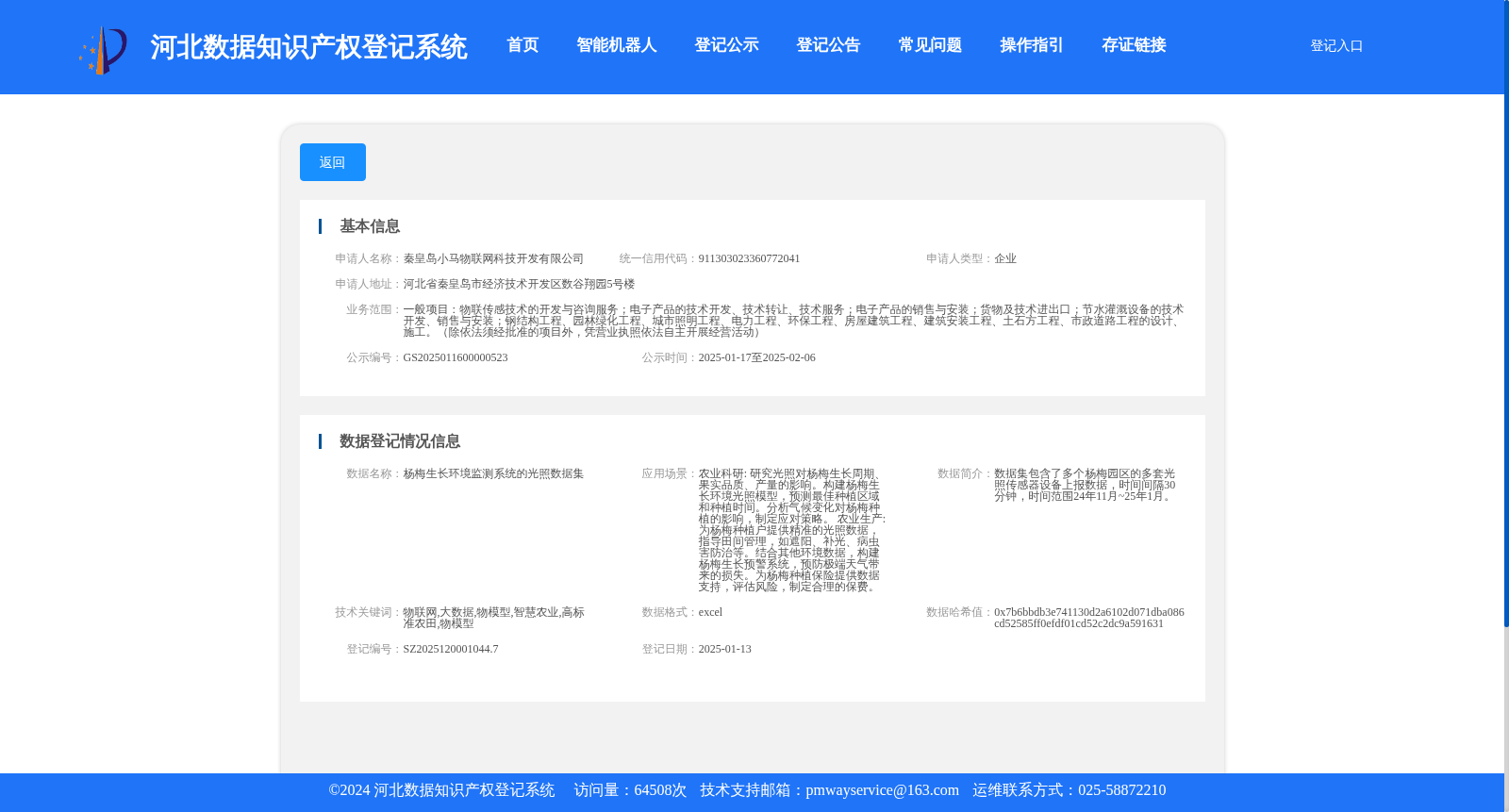Screen dimensions: 1509x812
Task: Select the 业务范围 description paragraph
Action: [793, 321]
